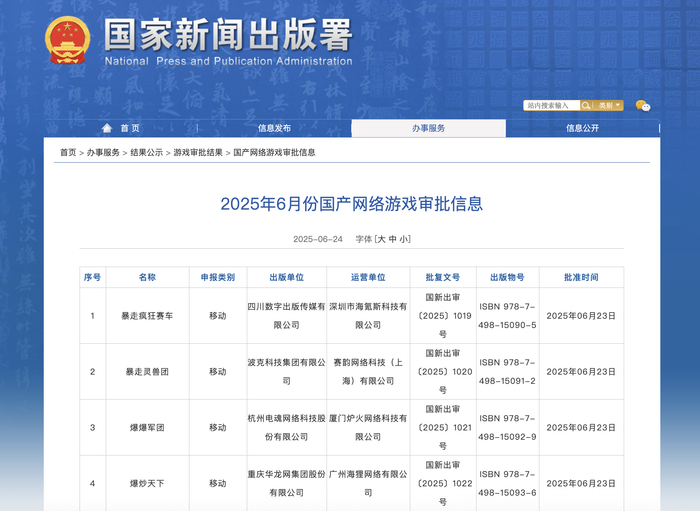The width and height of the screenshot is (700, 511).
Task: Open the 信息发布 navigation tab
Action: click(274, 128)
